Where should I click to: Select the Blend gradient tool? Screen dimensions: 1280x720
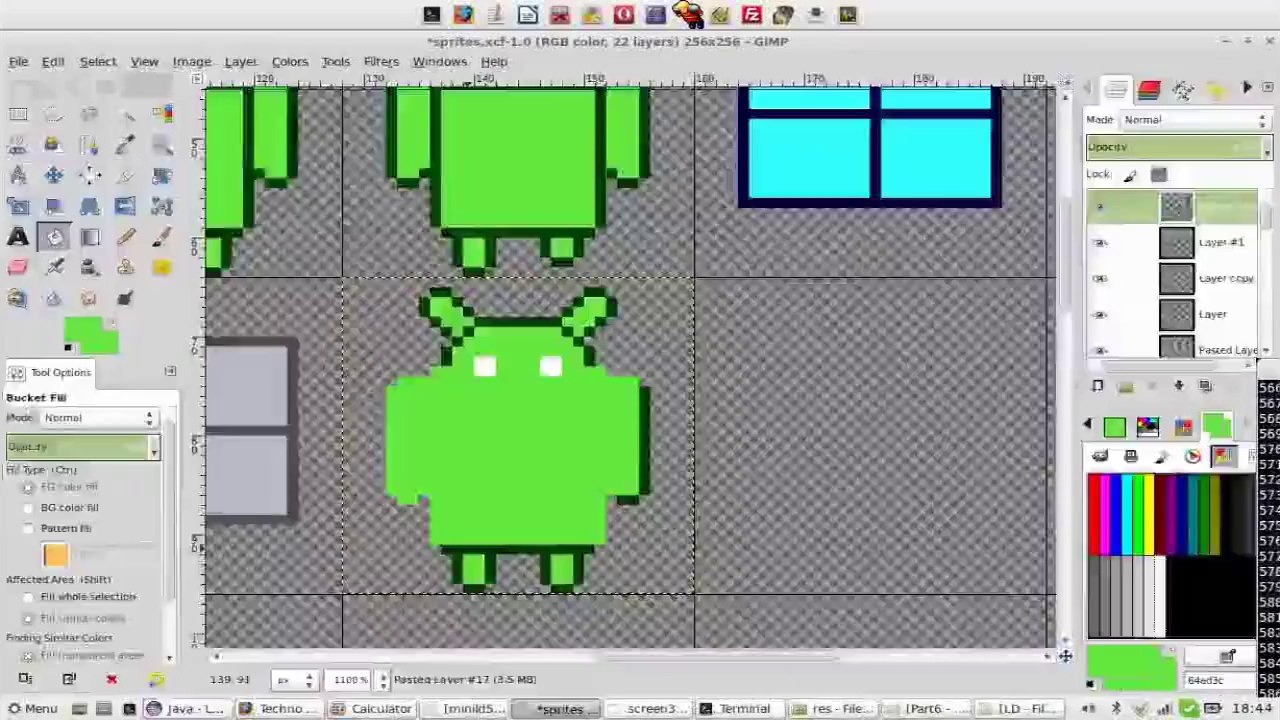pyautogui.click(x=89, y=237)
